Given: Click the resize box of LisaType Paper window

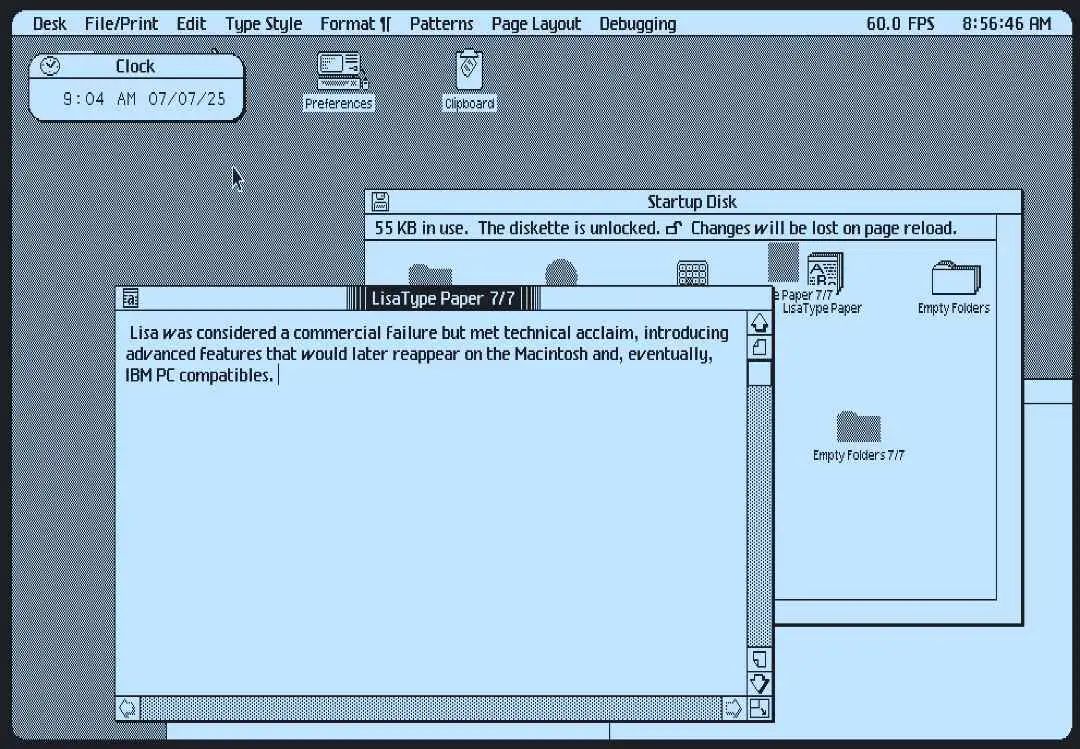Looking at the screenshot, I should click(759, 709).
